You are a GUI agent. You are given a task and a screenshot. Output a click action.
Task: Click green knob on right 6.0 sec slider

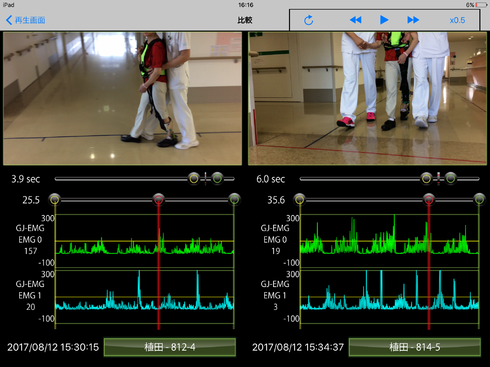(450, 179)
